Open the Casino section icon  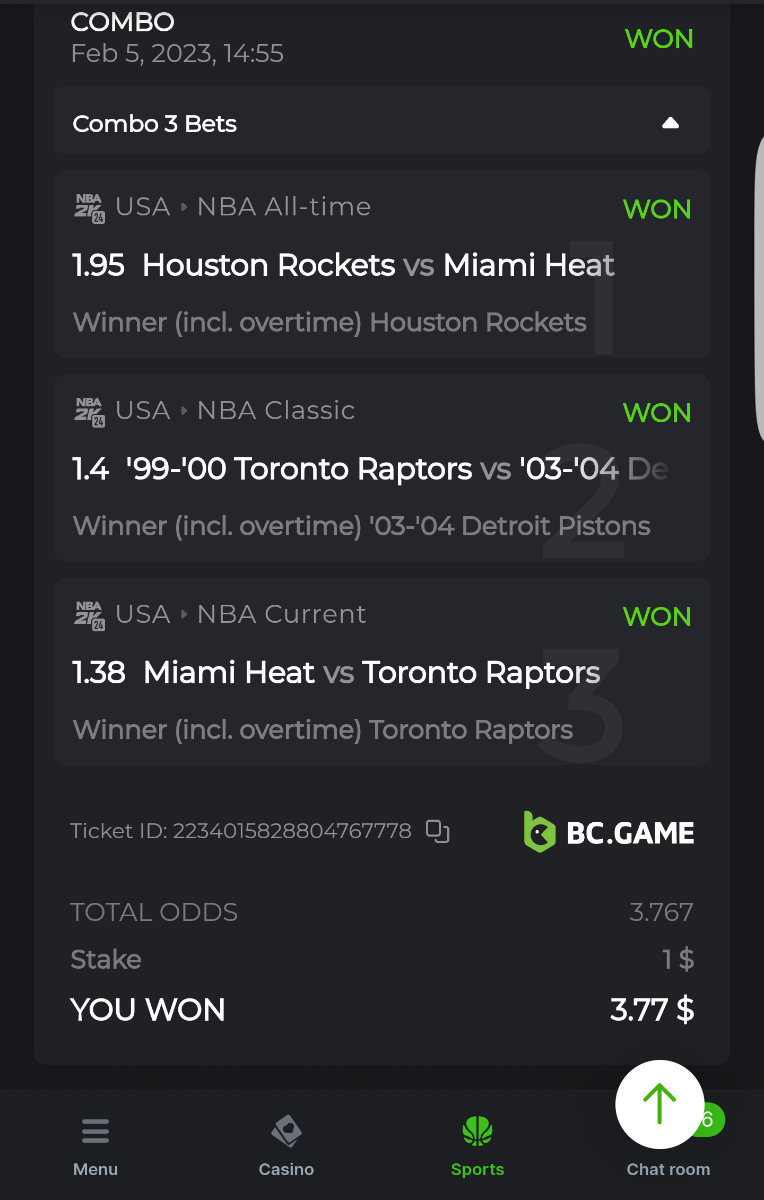[286, 1131]
